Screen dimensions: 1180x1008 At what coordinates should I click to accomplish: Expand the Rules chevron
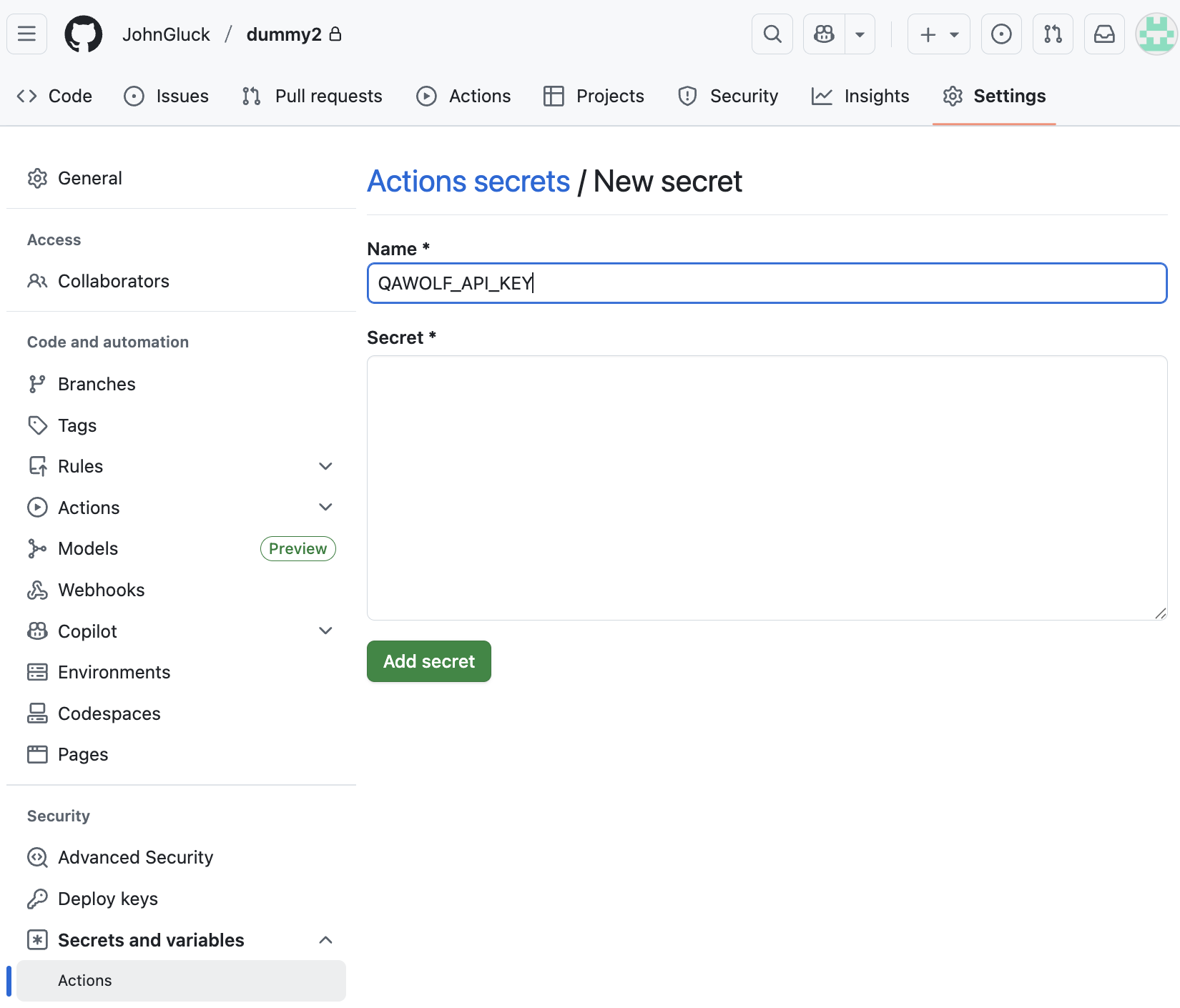point(325,466)
